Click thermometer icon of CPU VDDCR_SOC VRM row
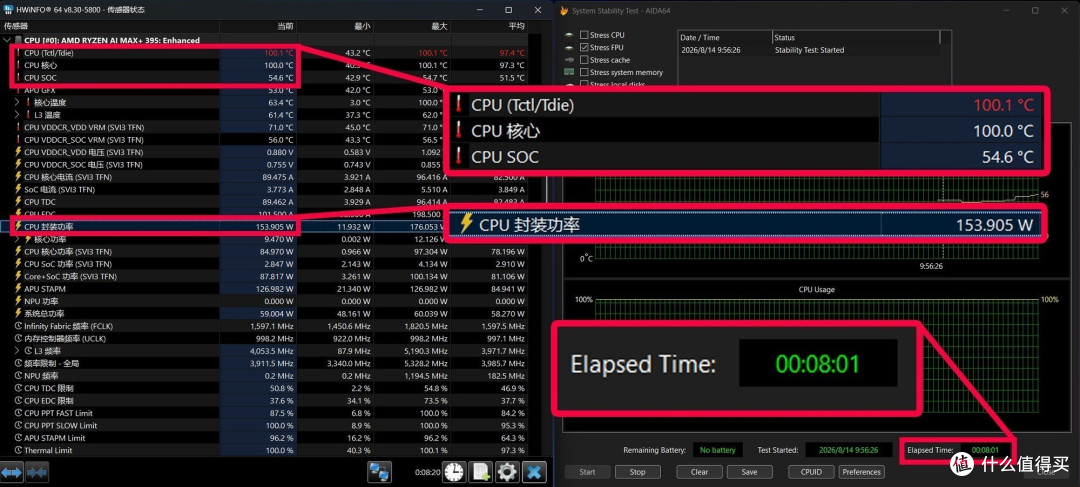This screenshot has height=487, width=1080. pyautogui.click(x=19, y=140)
